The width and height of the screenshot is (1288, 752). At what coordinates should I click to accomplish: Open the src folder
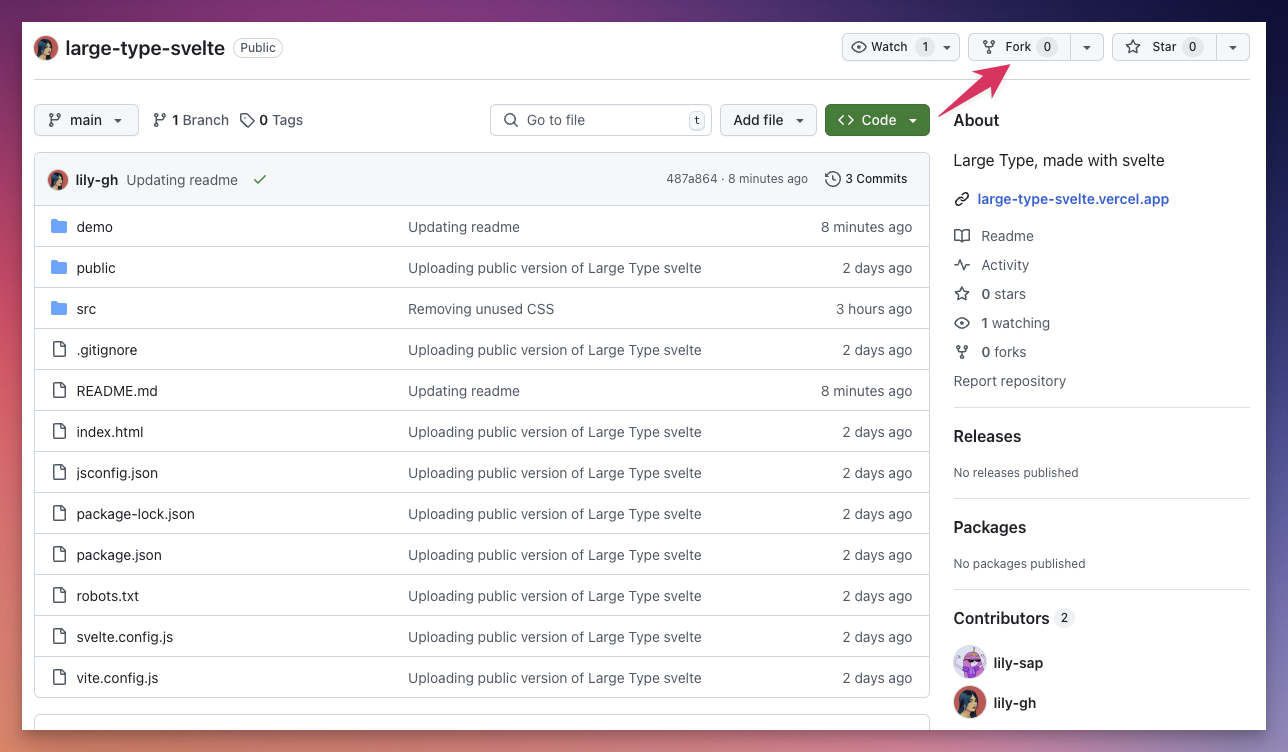[86, 309]
